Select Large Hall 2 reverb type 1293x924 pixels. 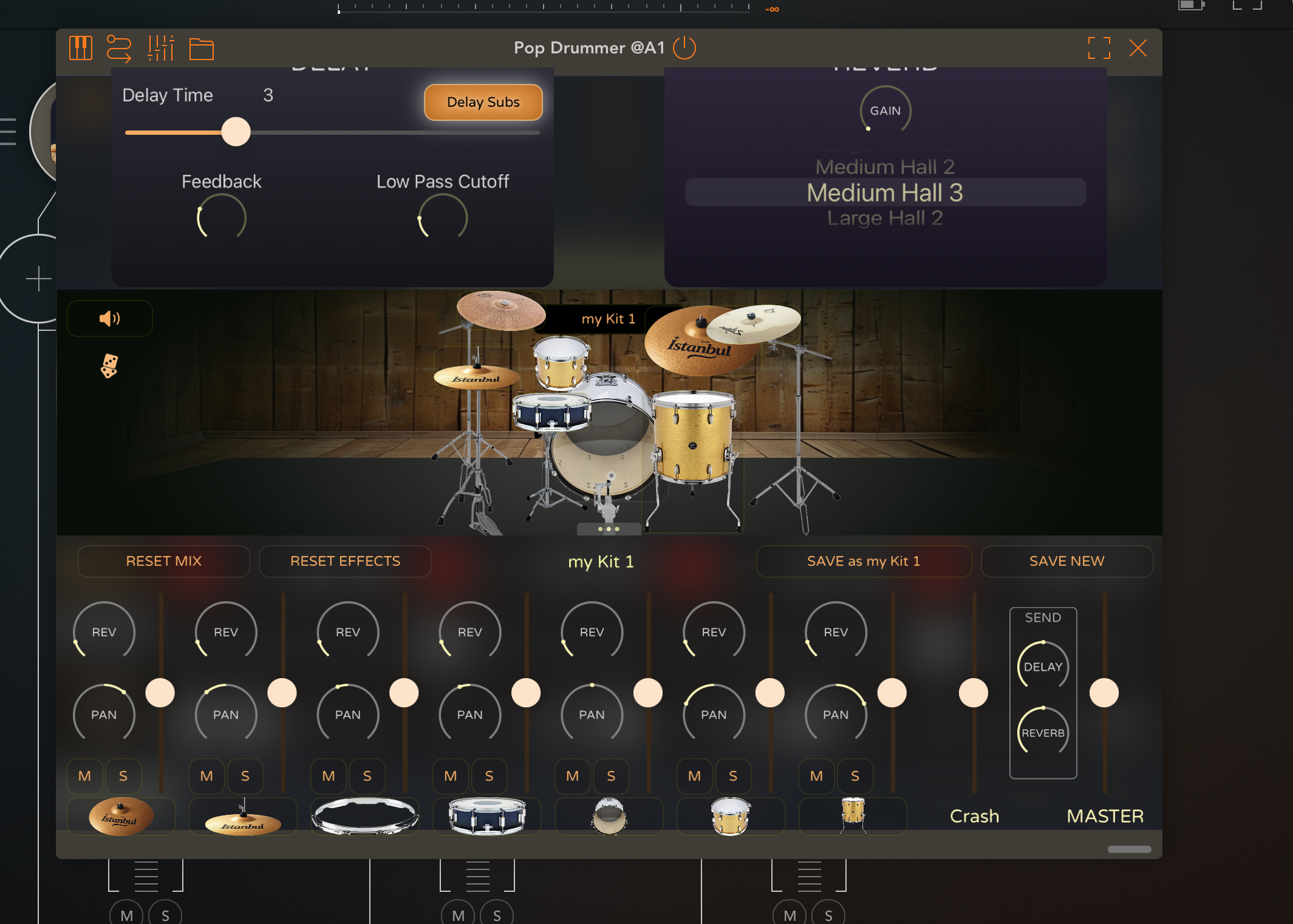885,217
